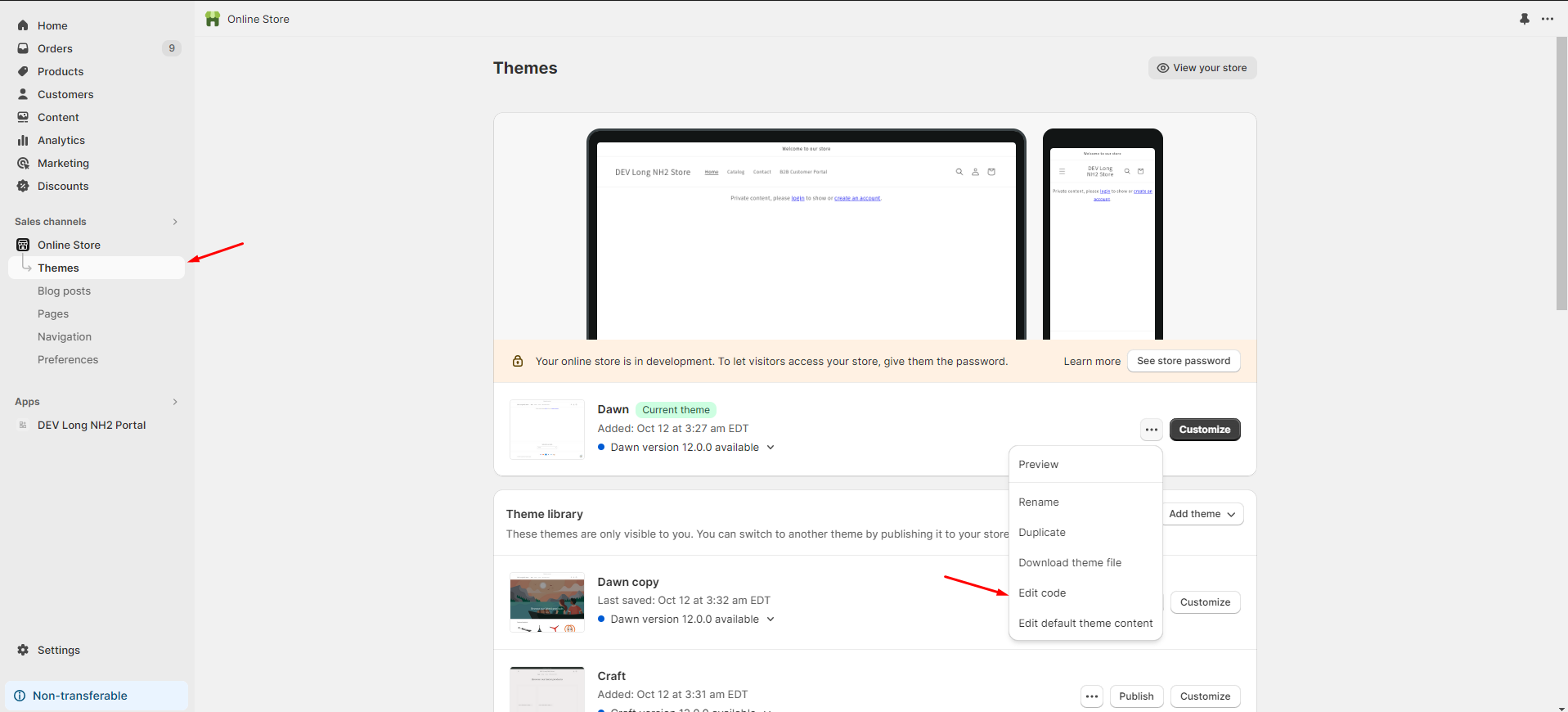Click the Products tag icon
This screenshot has width=1568, height=712.
pos(23,71)
